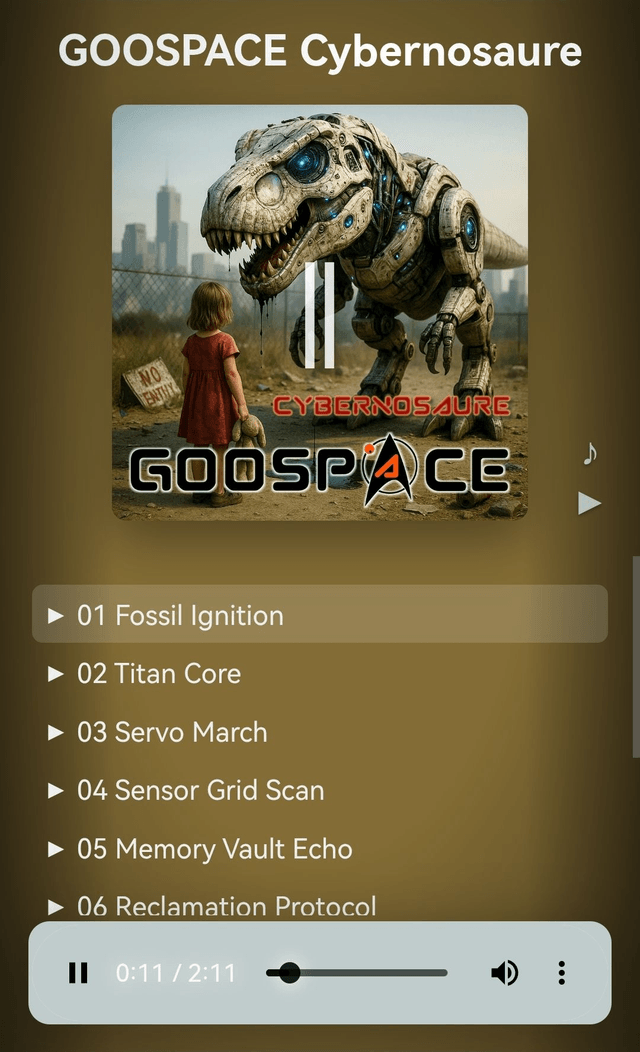Screen dimensions: 640x1052
Task: Click play arrow next to Fossil Ignition
Action: (x=56, y=615)
